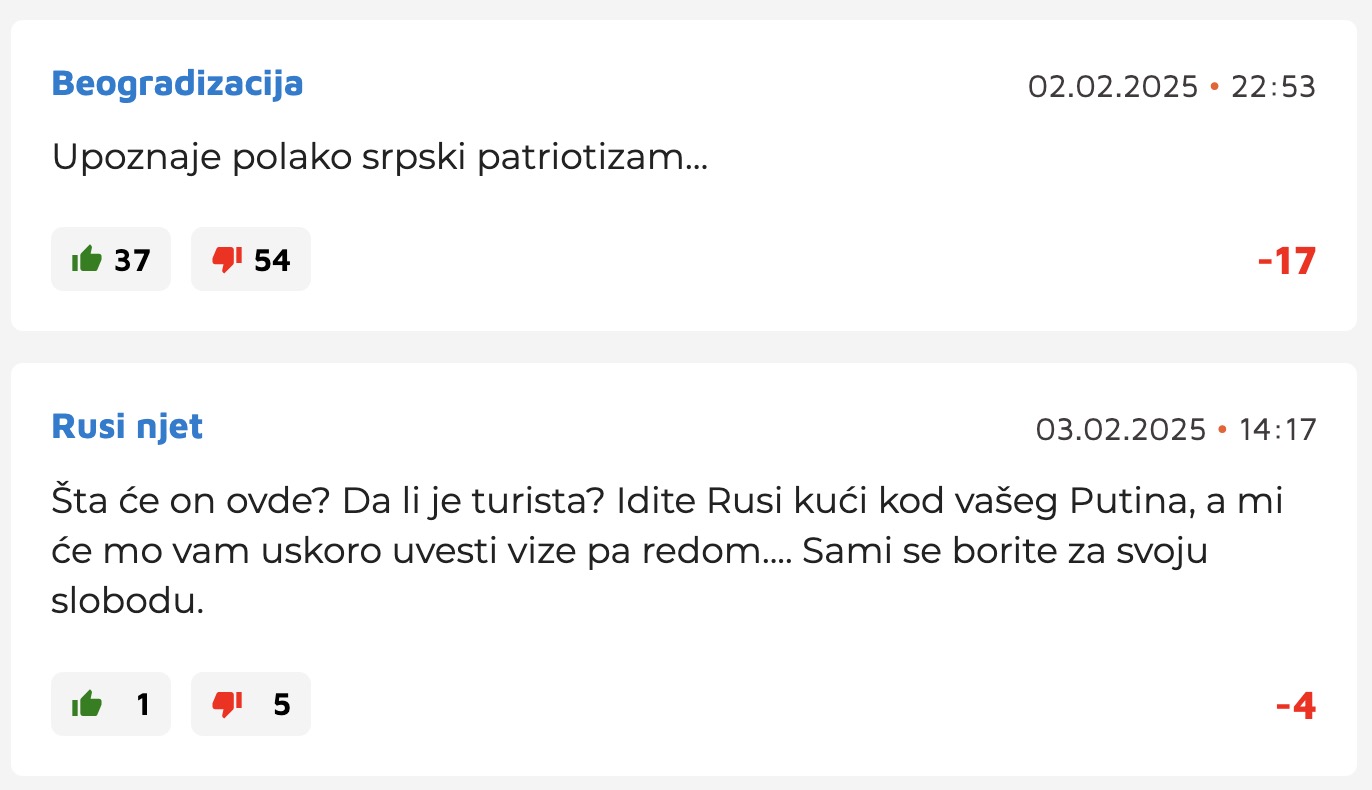This screenshot has height=790, width=1372.
Task: Click the 14:17 timestamp
Action: [1278, 430]
